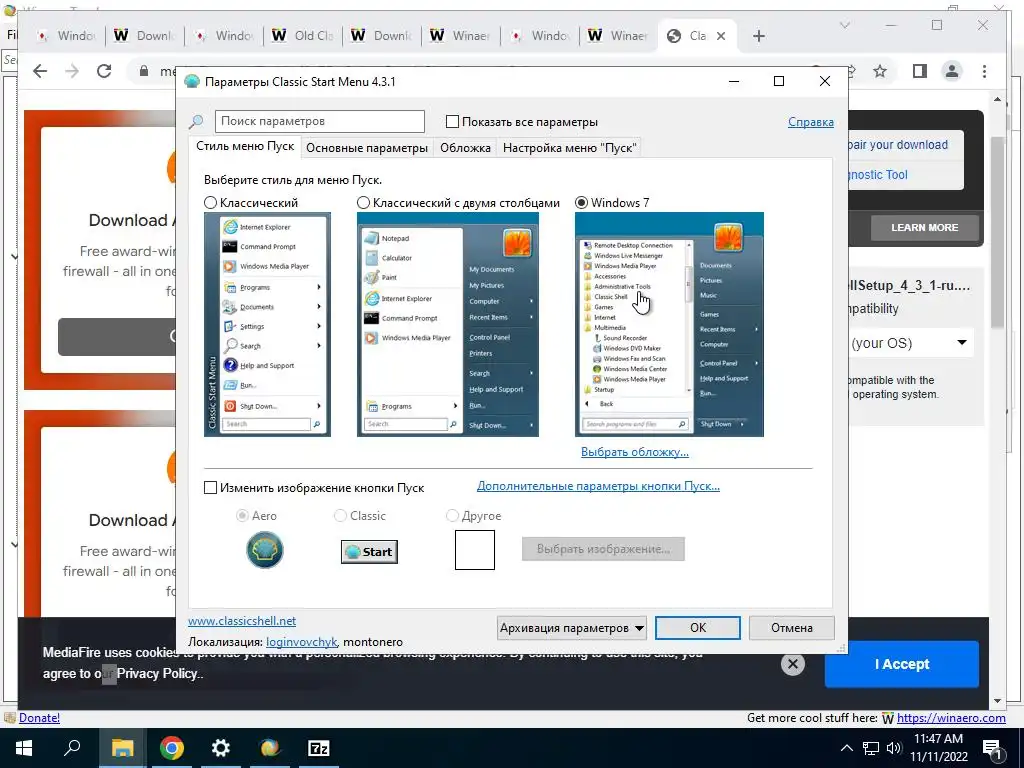Viewport: 1024px width, 768px height.
Task: Select the Classic start menu style radio
Action: click(210, 202)
